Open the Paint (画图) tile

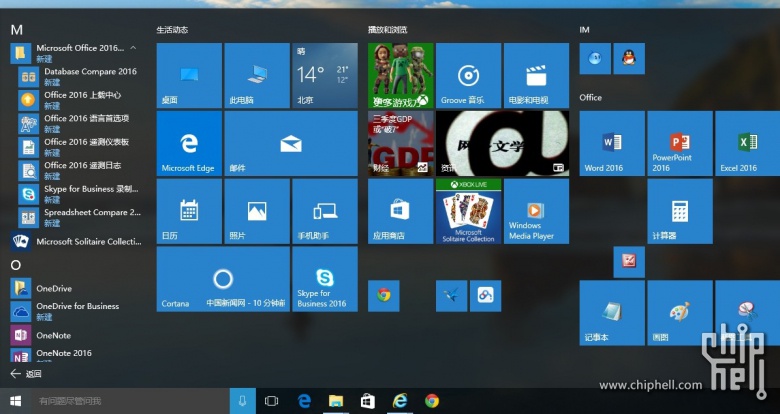(680, 312)
